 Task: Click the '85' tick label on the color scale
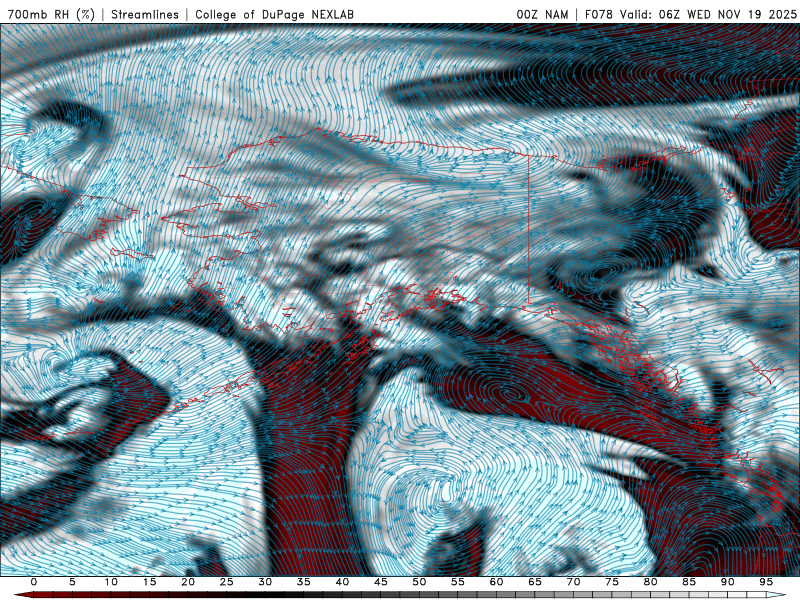click(x=689, y=582)
